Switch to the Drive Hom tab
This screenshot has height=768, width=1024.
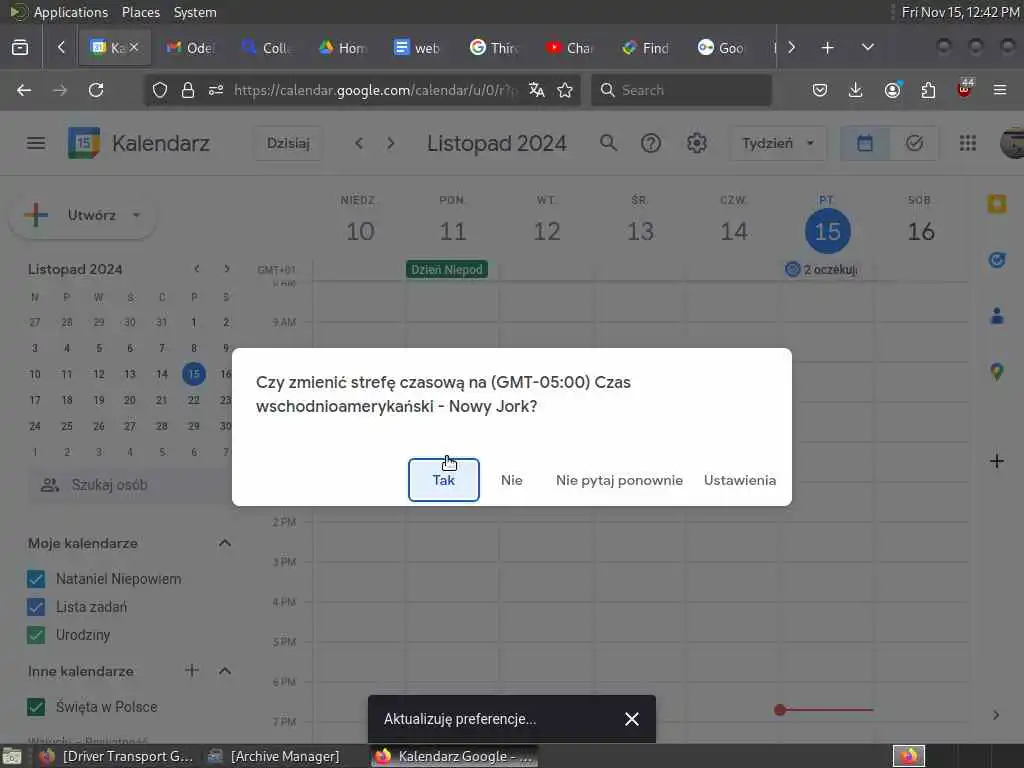[342, 48]
